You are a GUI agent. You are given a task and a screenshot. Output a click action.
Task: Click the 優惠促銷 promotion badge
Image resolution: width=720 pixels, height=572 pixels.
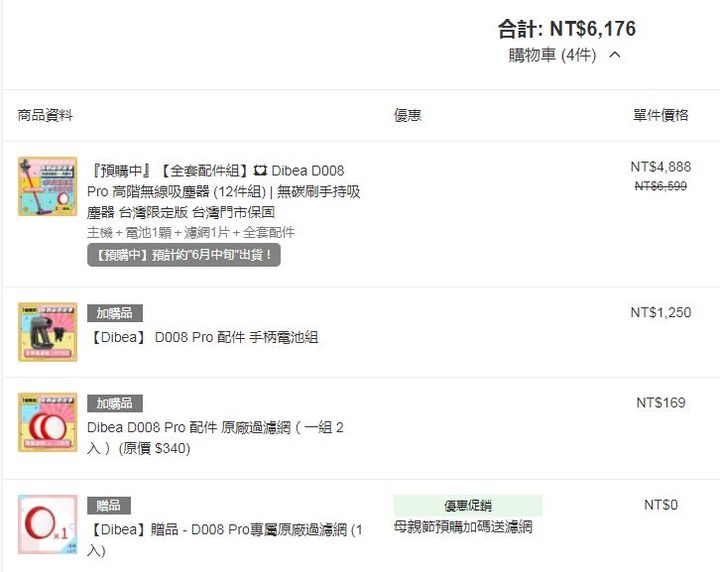click(468, 505)
